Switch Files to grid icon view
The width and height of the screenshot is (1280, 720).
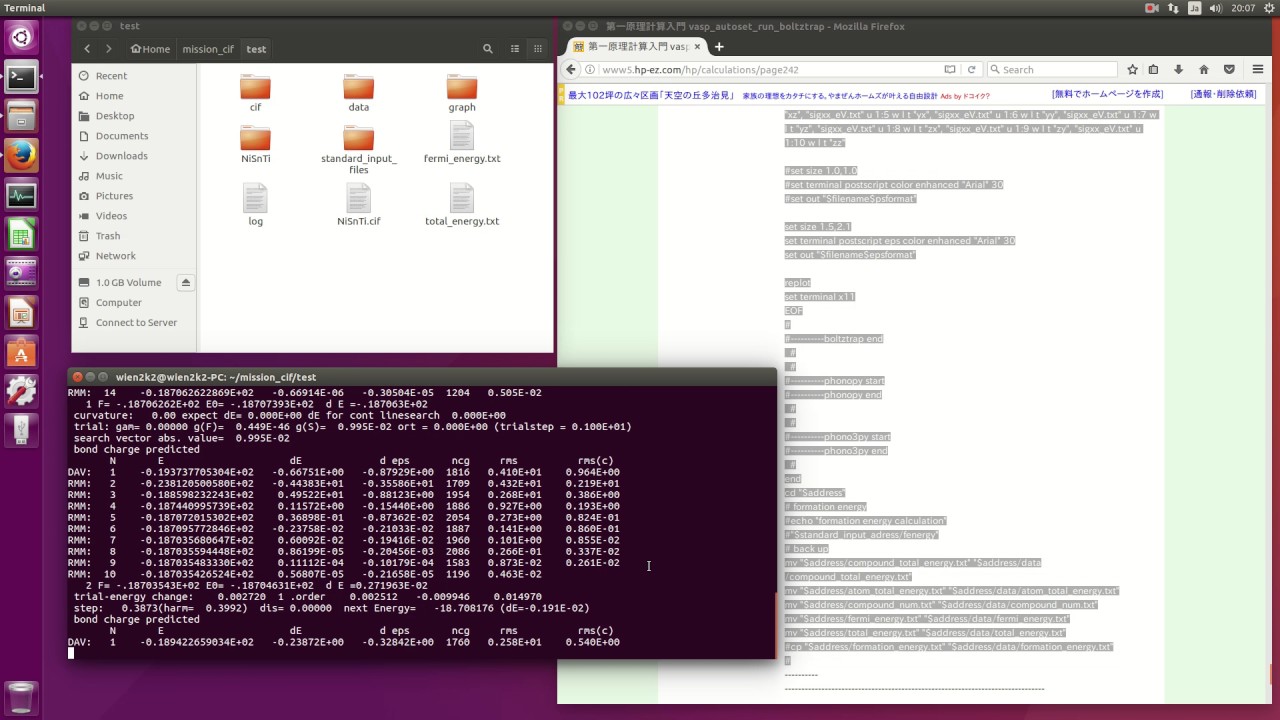(536, 49)
